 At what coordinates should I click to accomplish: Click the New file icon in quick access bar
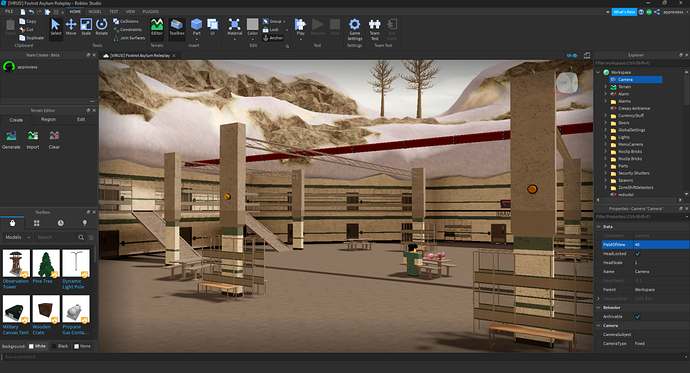pyautogui.click(x=23, y=12)
